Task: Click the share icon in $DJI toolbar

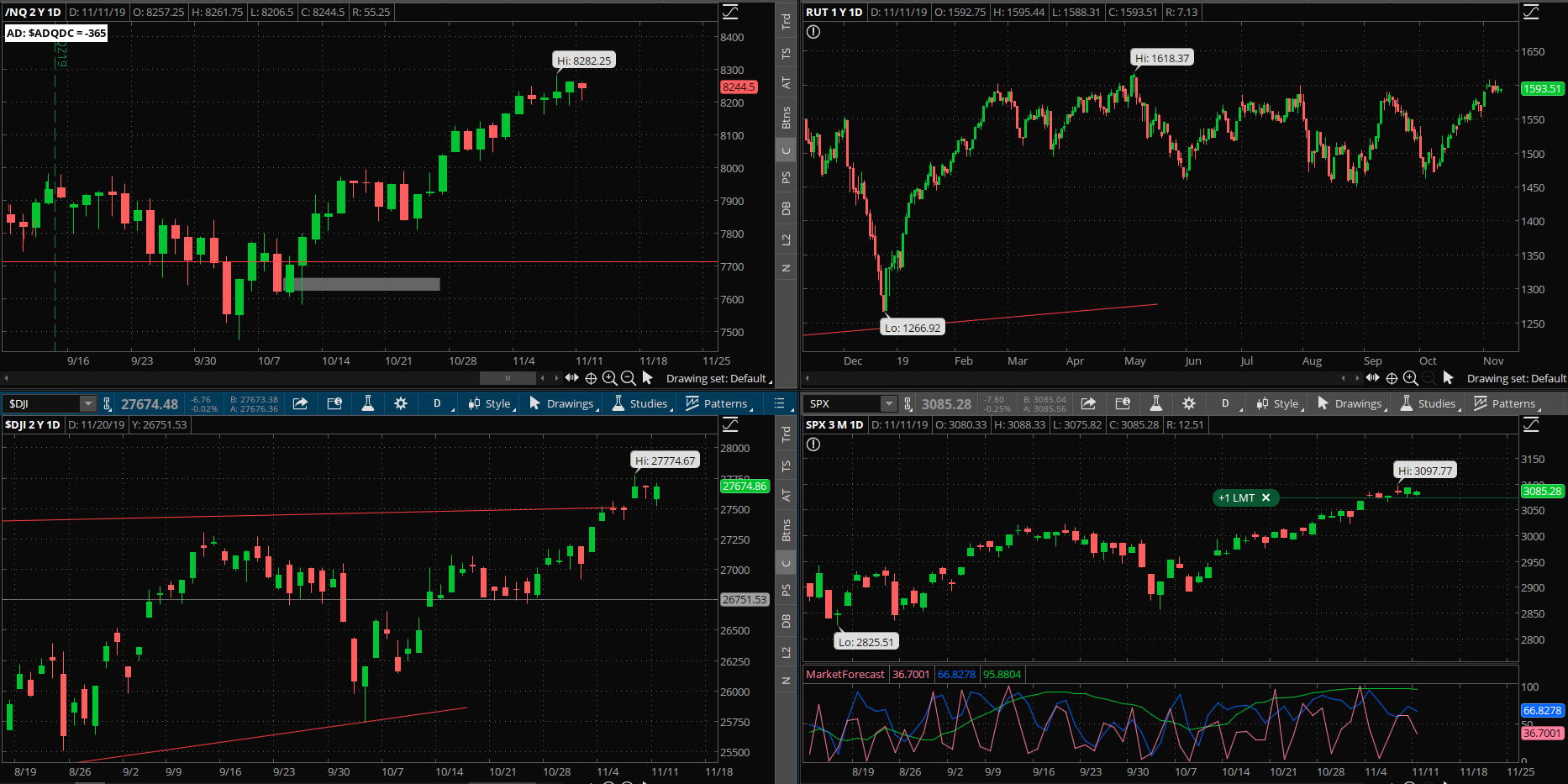Action: [x=300, y=403]
